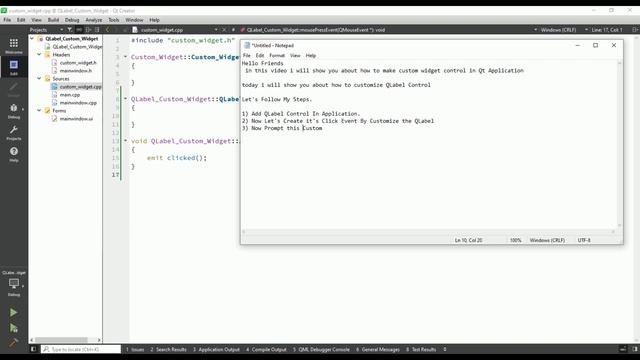Switch to Edit mode in sidebar
The width and height of the screenshot is (640, 360).
pyautogui.click(x=13, y=67)
